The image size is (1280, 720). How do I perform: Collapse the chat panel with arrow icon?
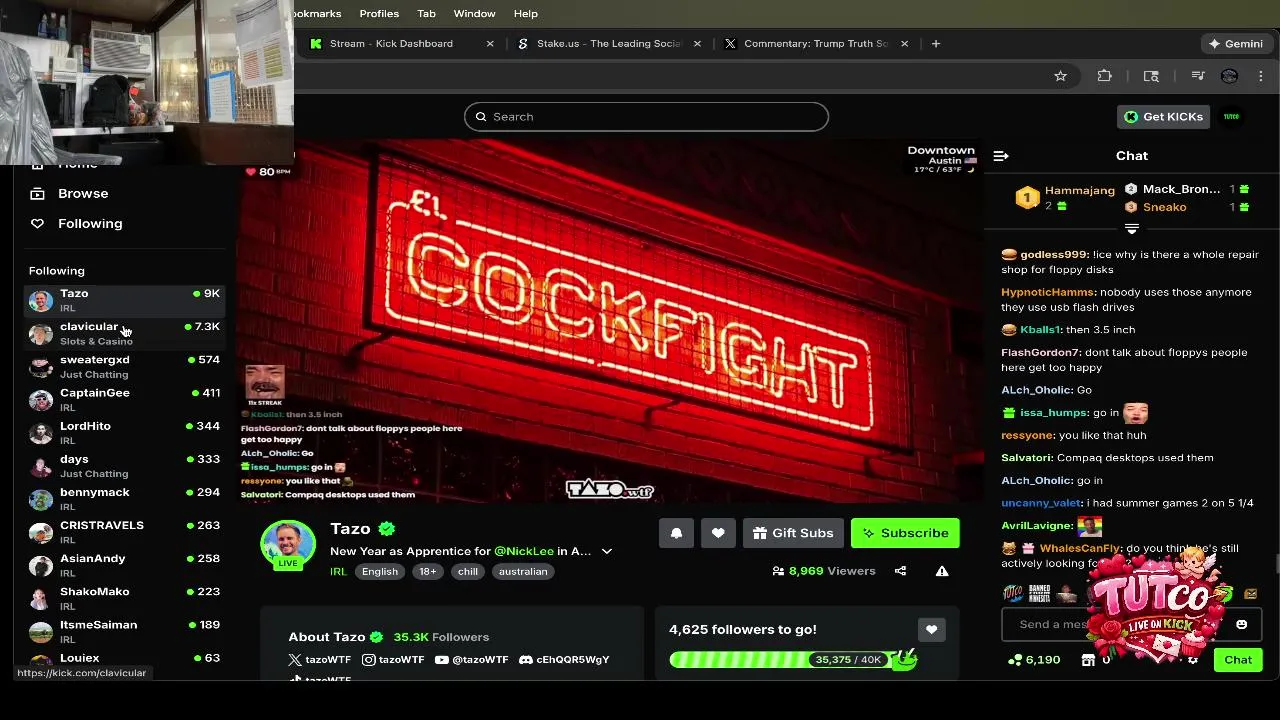(x=1001, y=156)
